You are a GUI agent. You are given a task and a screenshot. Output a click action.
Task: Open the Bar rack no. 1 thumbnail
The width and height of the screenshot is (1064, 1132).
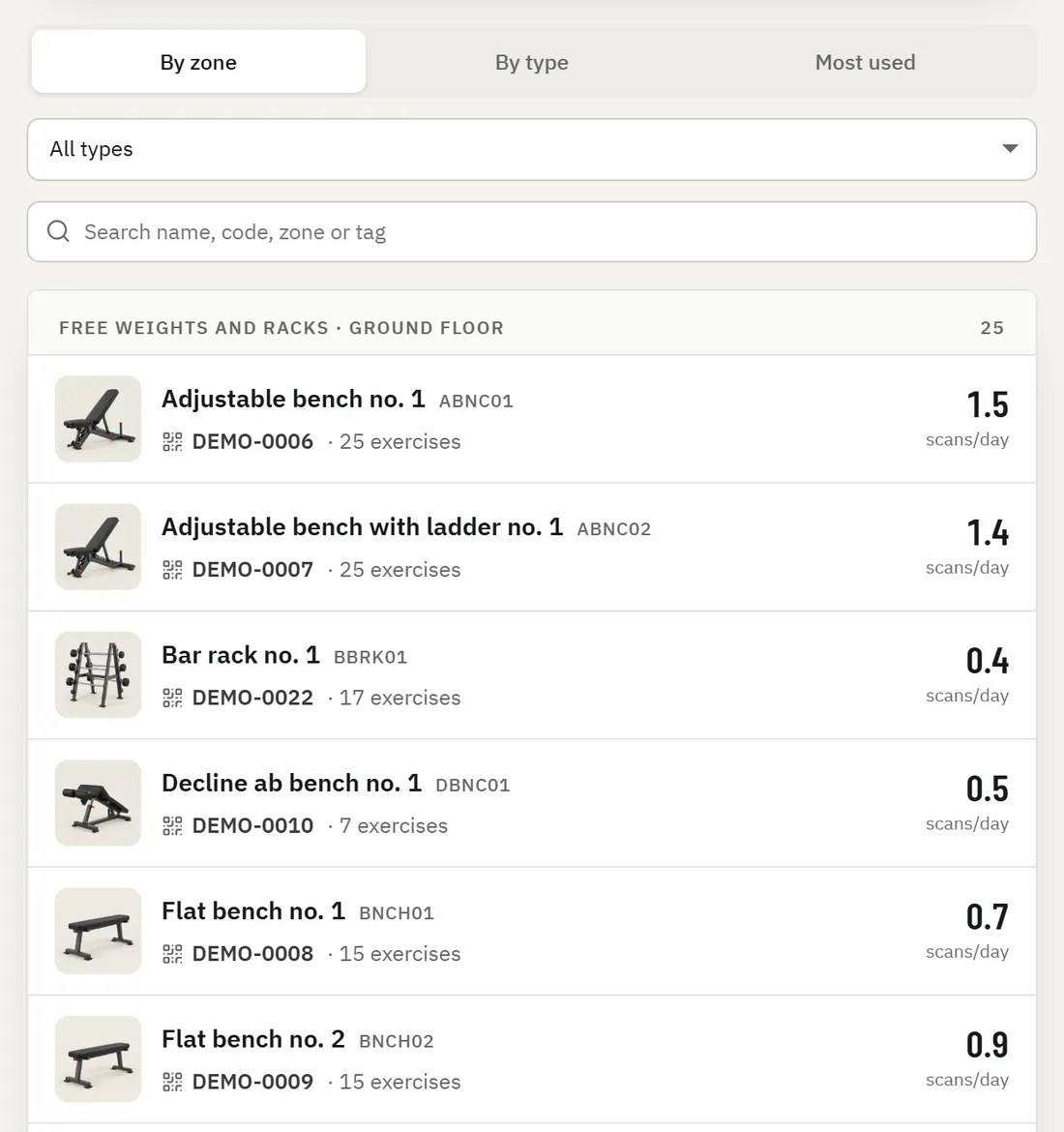[x=98, y=675]
